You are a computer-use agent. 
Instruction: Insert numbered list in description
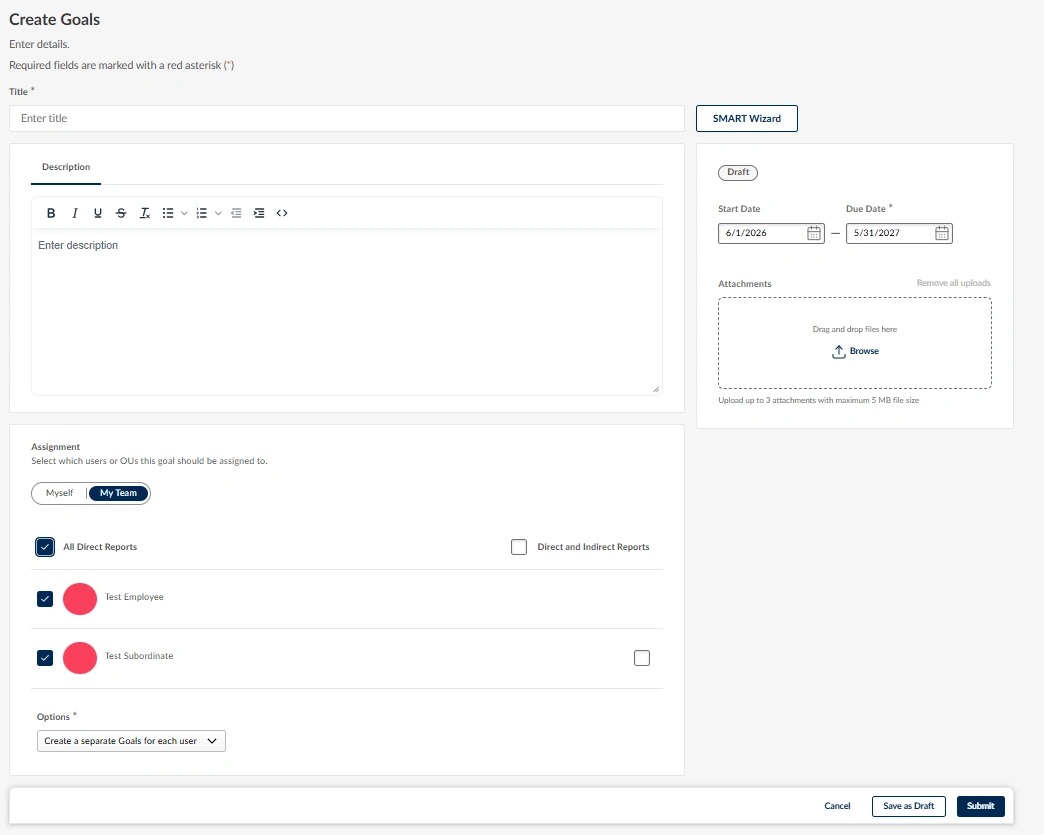[x=202, y=213]
